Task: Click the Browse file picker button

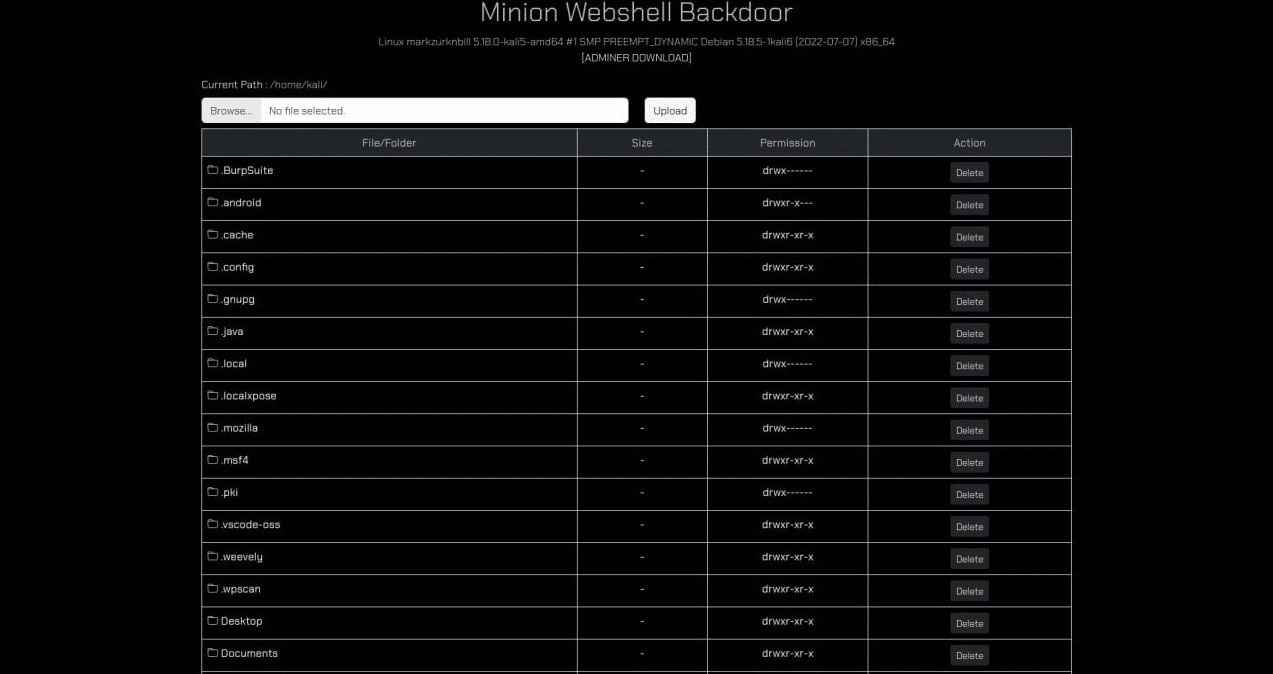Action: [230, 110]
